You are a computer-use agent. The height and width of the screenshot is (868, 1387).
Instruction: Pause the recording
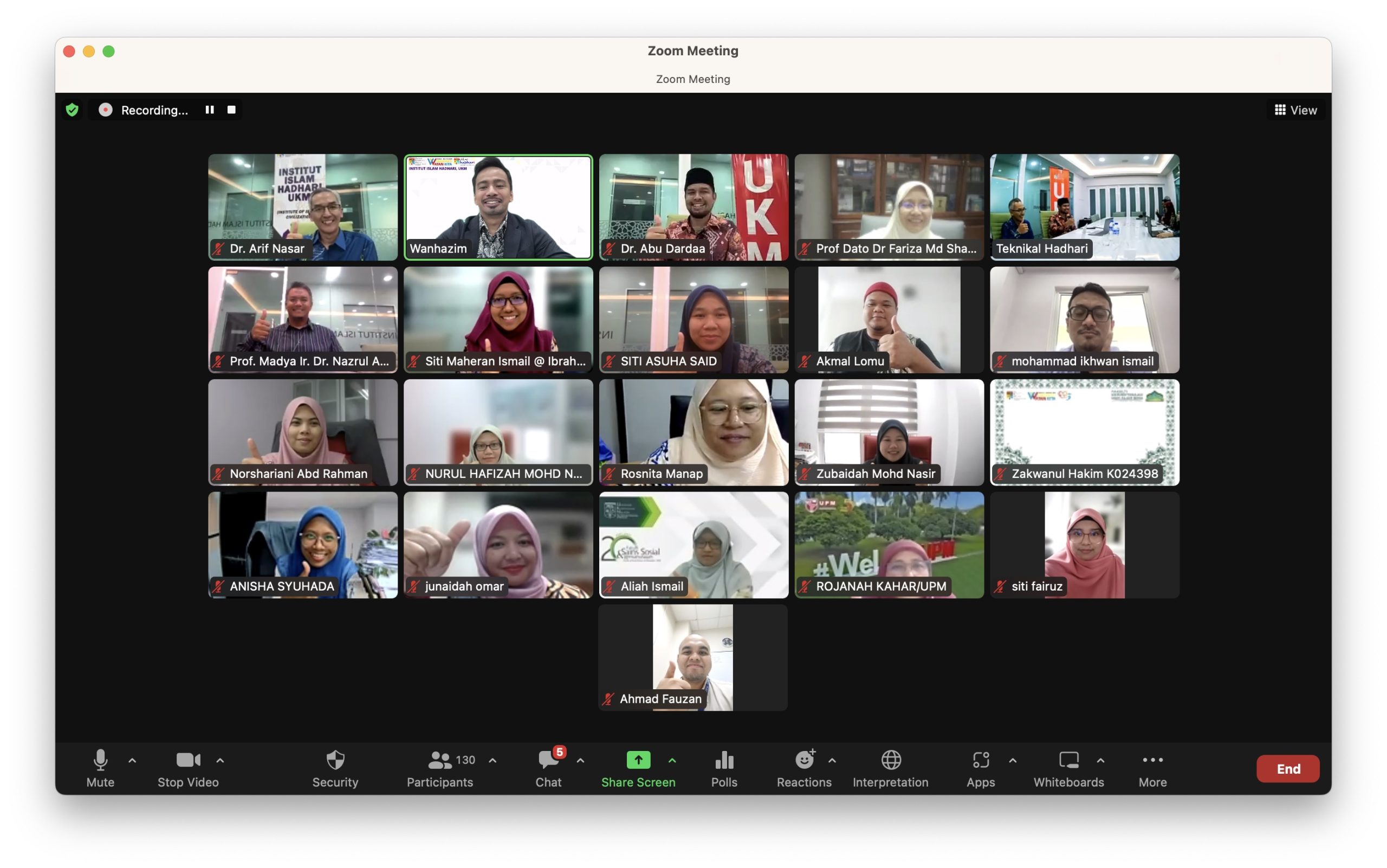[210, 109]
